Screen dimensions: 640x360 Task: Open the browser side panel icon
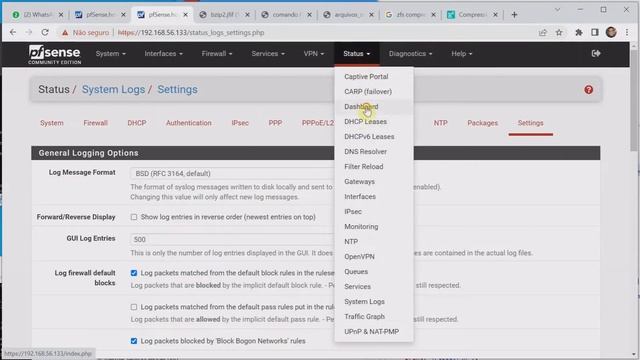pyautogui.click(x=595, y=33)
